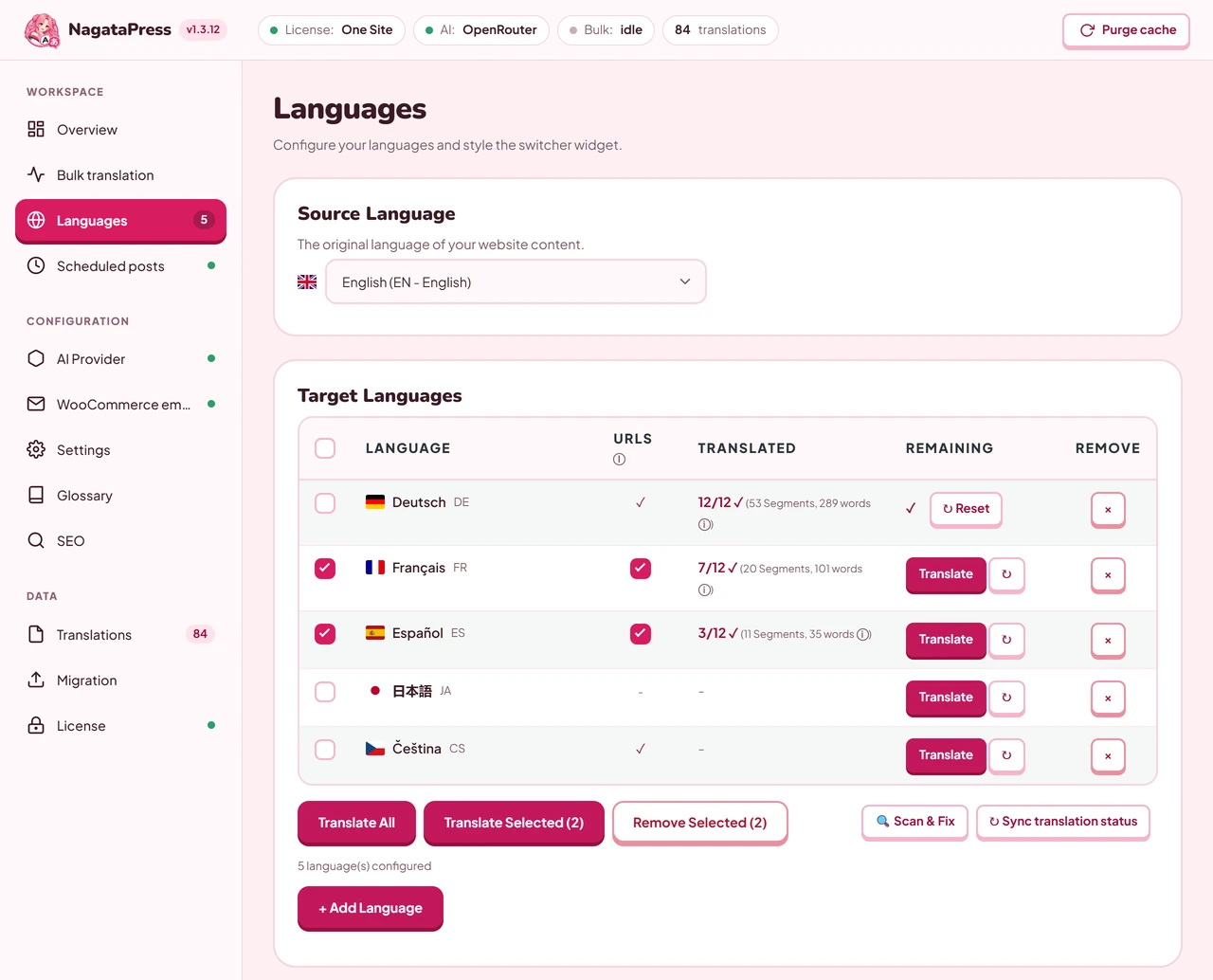Screen dimensions: 1213x980
Task: Remove the Deutsch language with X icon
Action: [1108, 510]
